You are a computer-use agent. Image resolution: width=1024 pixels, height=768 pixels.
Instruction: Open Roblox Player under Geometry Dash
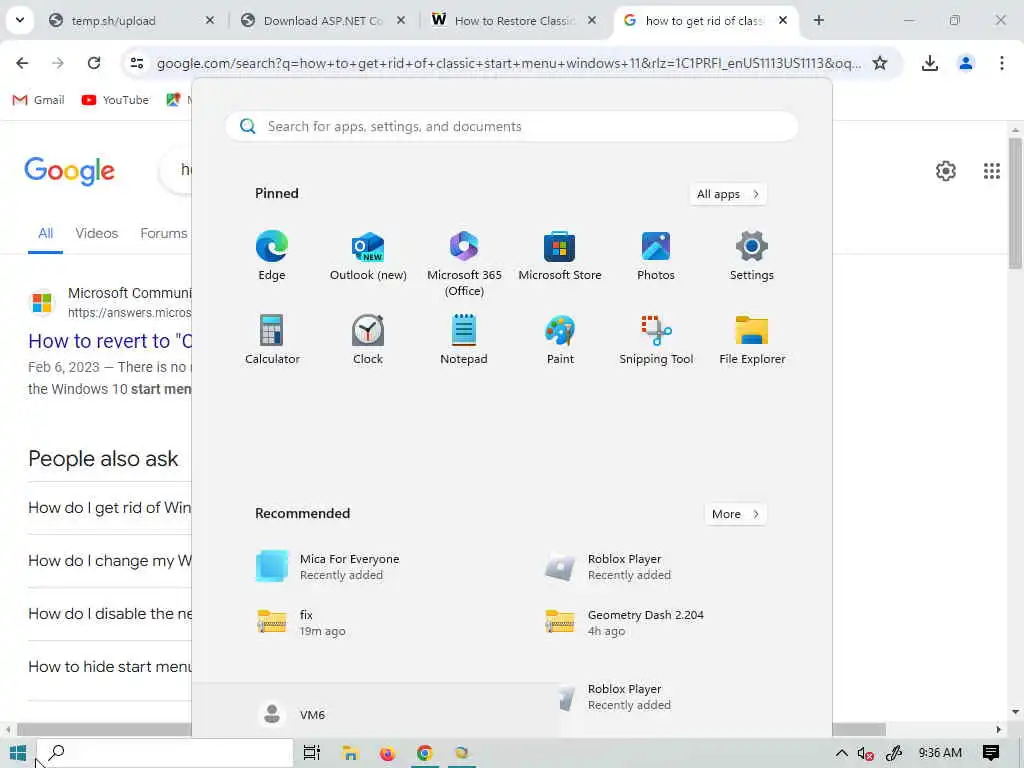click(616, 697)
